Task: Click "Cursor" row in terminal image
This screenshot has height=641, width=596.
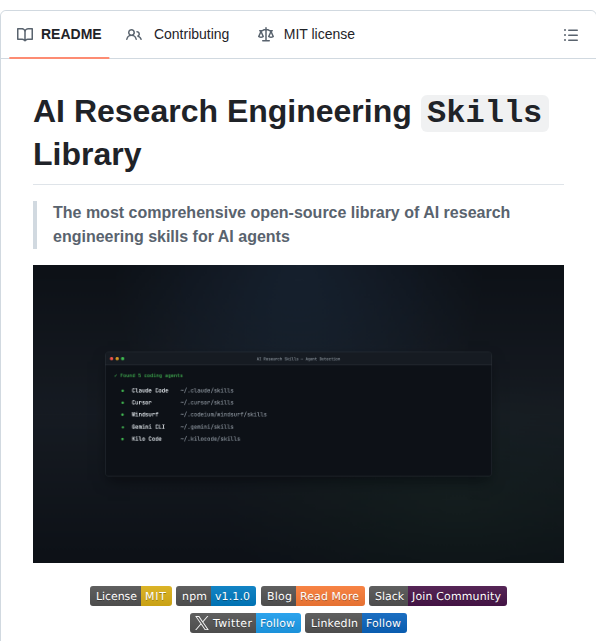Action: pos(178,402)
